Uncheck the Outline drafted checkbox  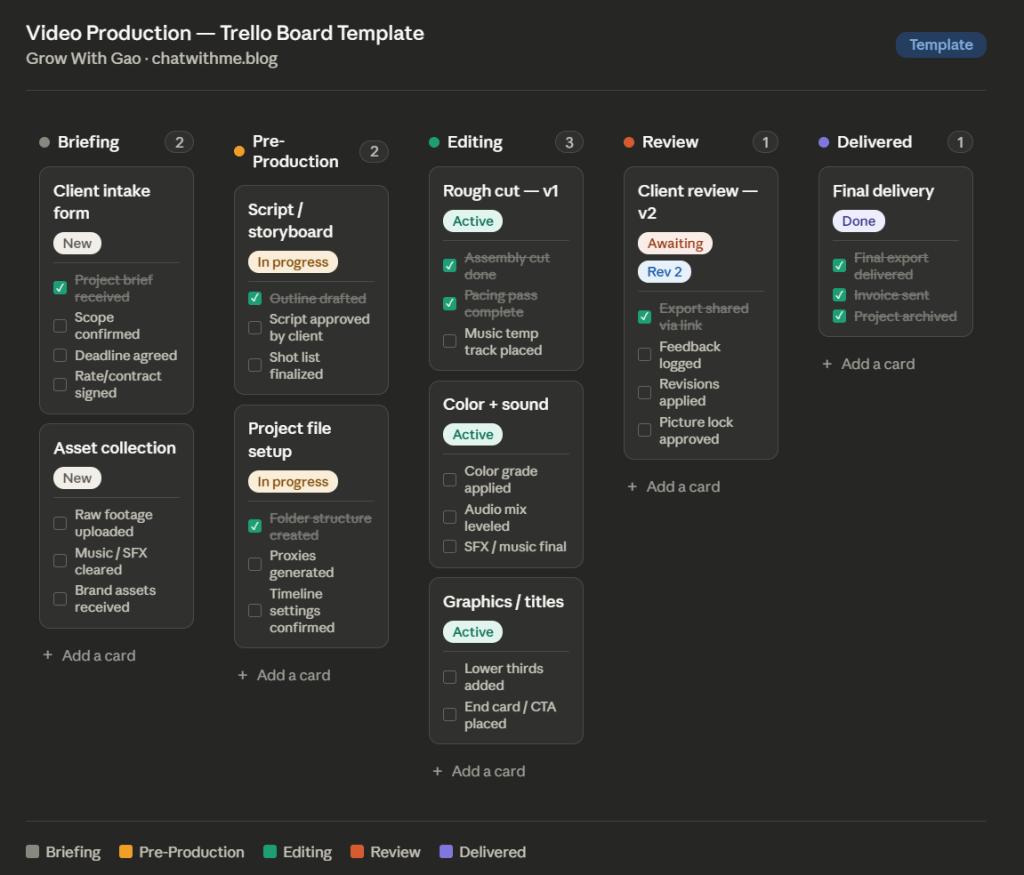(x=255, y=298)
